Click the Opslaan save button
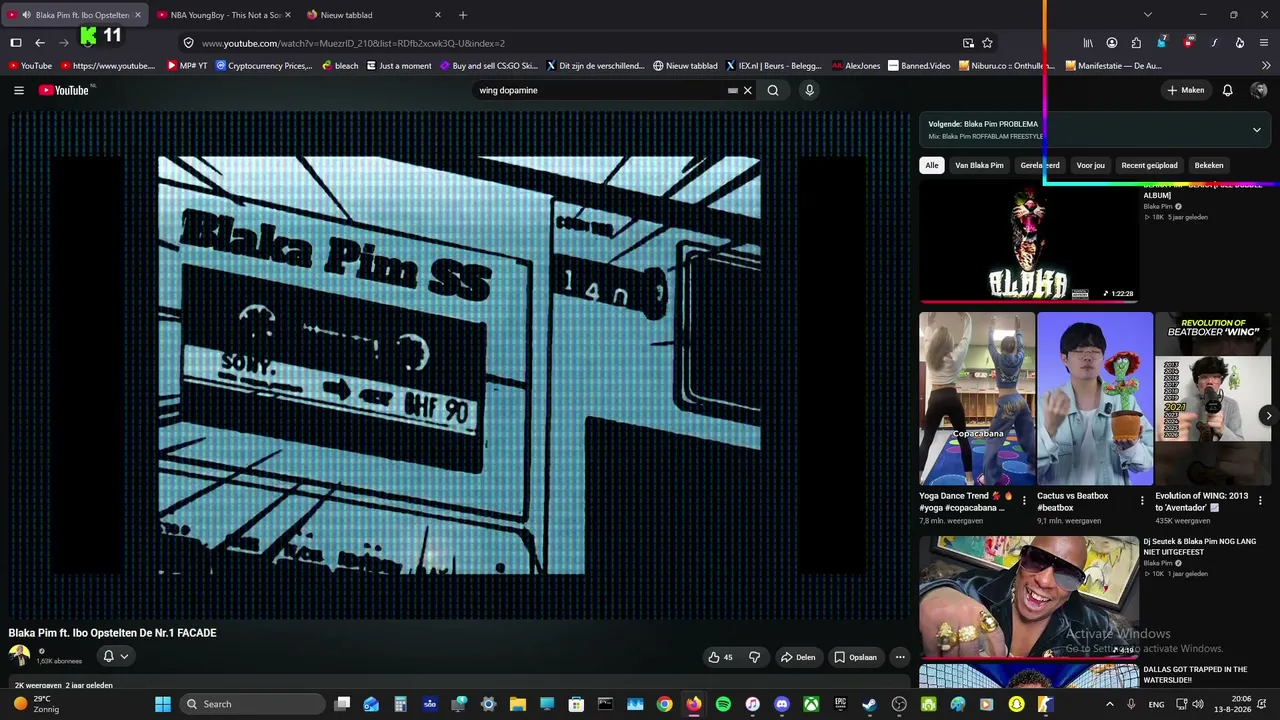The height and width of the screenshot is (720, 1280). [x=856, y=657]
